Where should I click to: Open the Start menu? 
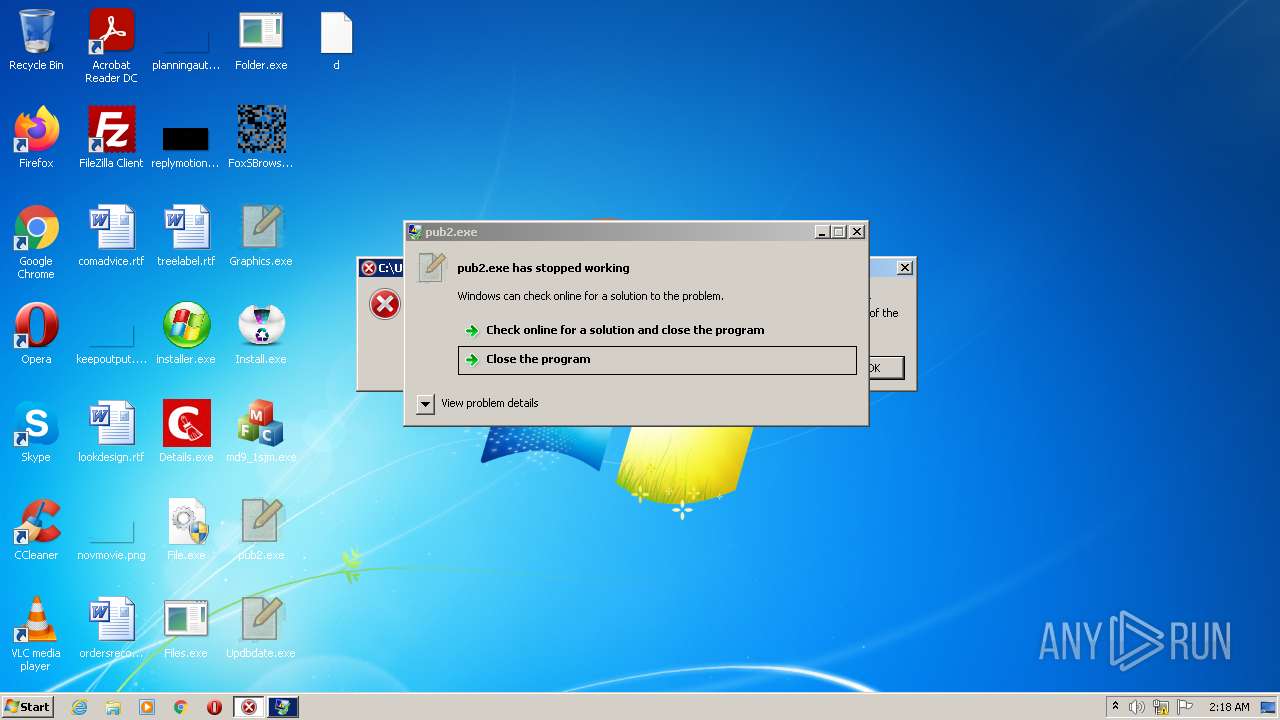(x=27, y=707)
